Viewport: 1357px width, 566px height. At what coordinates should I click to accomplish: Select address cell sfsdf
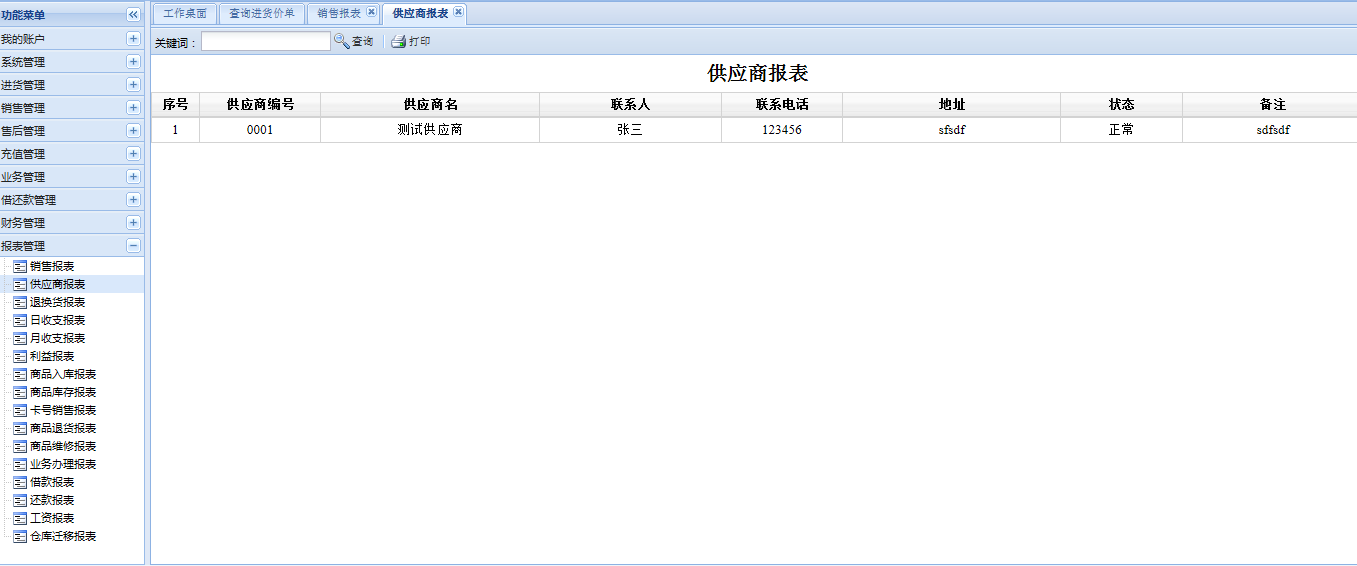click(952, 130)
